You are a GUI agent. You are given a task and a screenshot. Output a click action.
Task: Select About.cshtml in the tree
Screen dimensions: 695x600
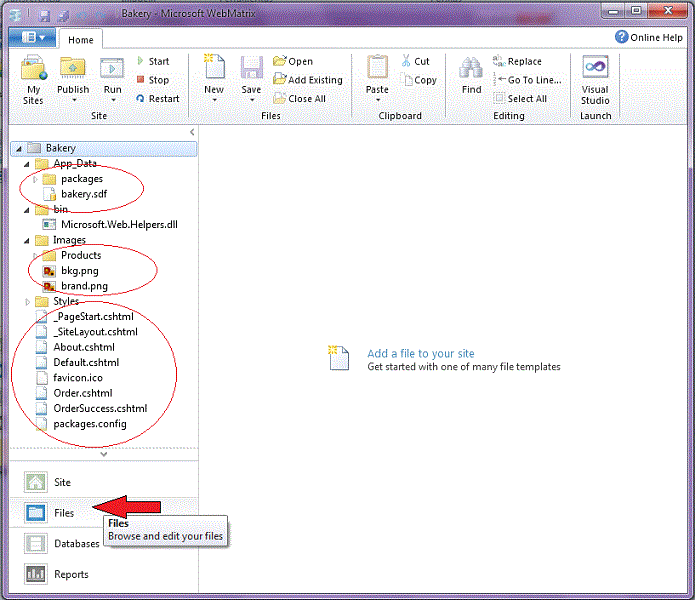(84, 347)
